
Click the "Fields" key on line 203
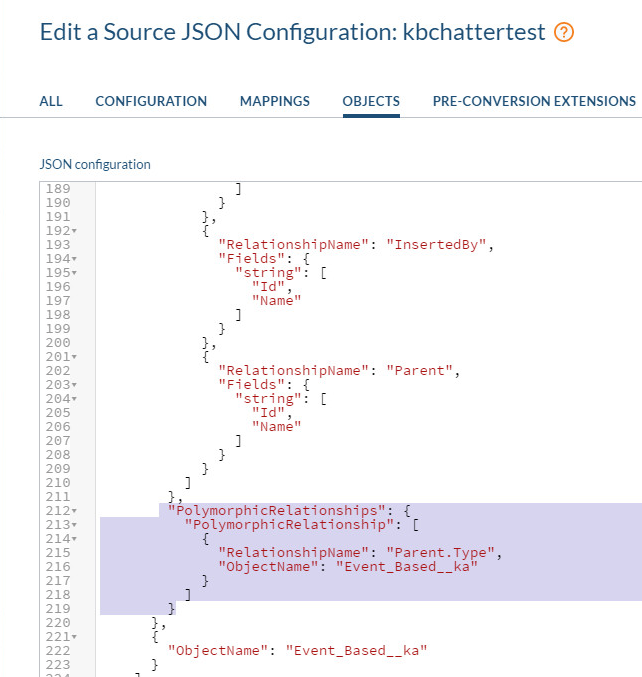251,385
